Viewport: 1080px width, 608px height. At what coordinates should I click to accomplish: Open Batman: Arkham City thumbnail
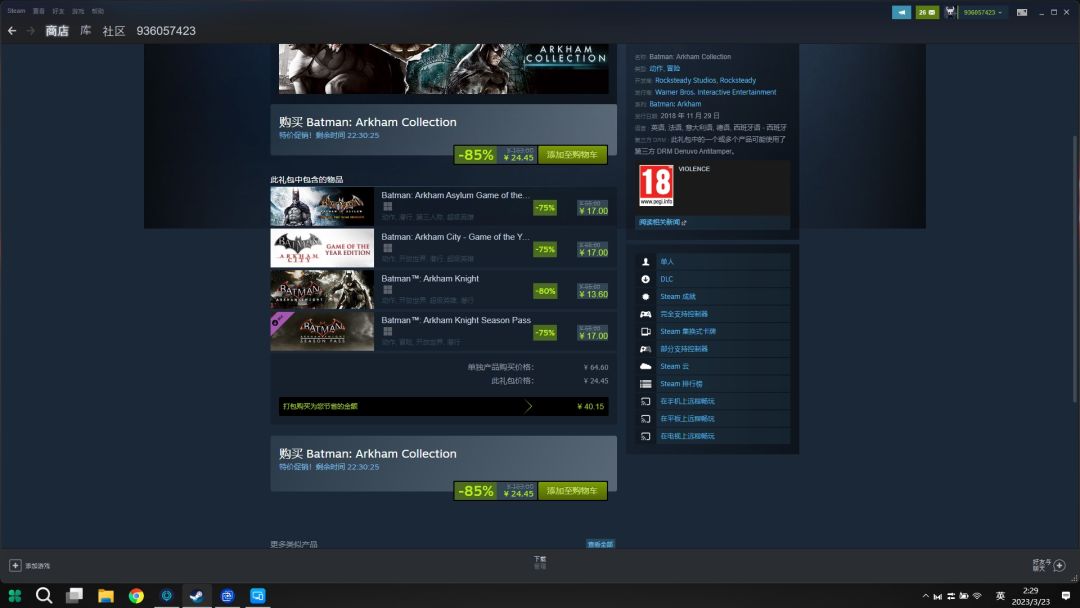pos(322,248)
